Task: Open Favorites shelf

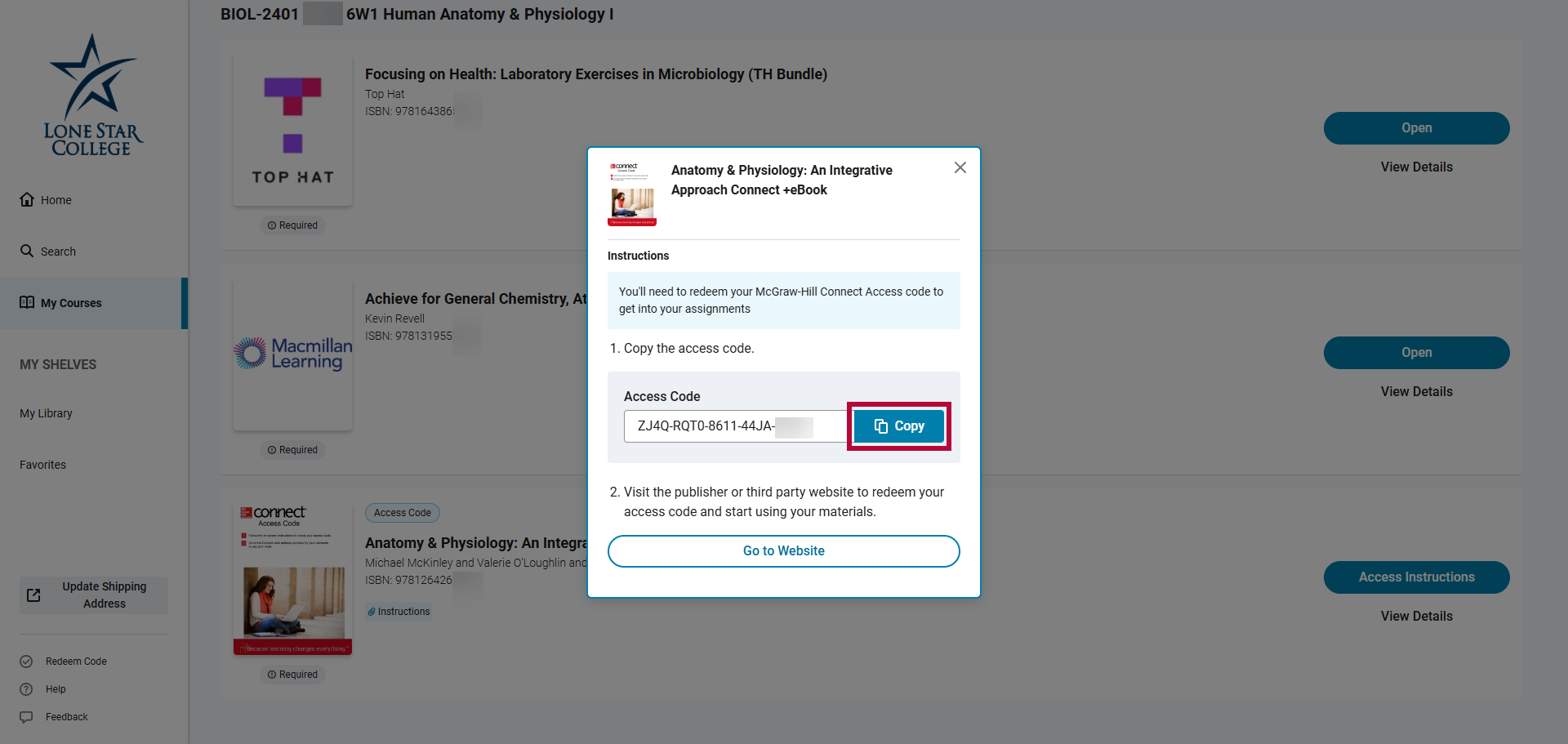Action: click(42, 465)
